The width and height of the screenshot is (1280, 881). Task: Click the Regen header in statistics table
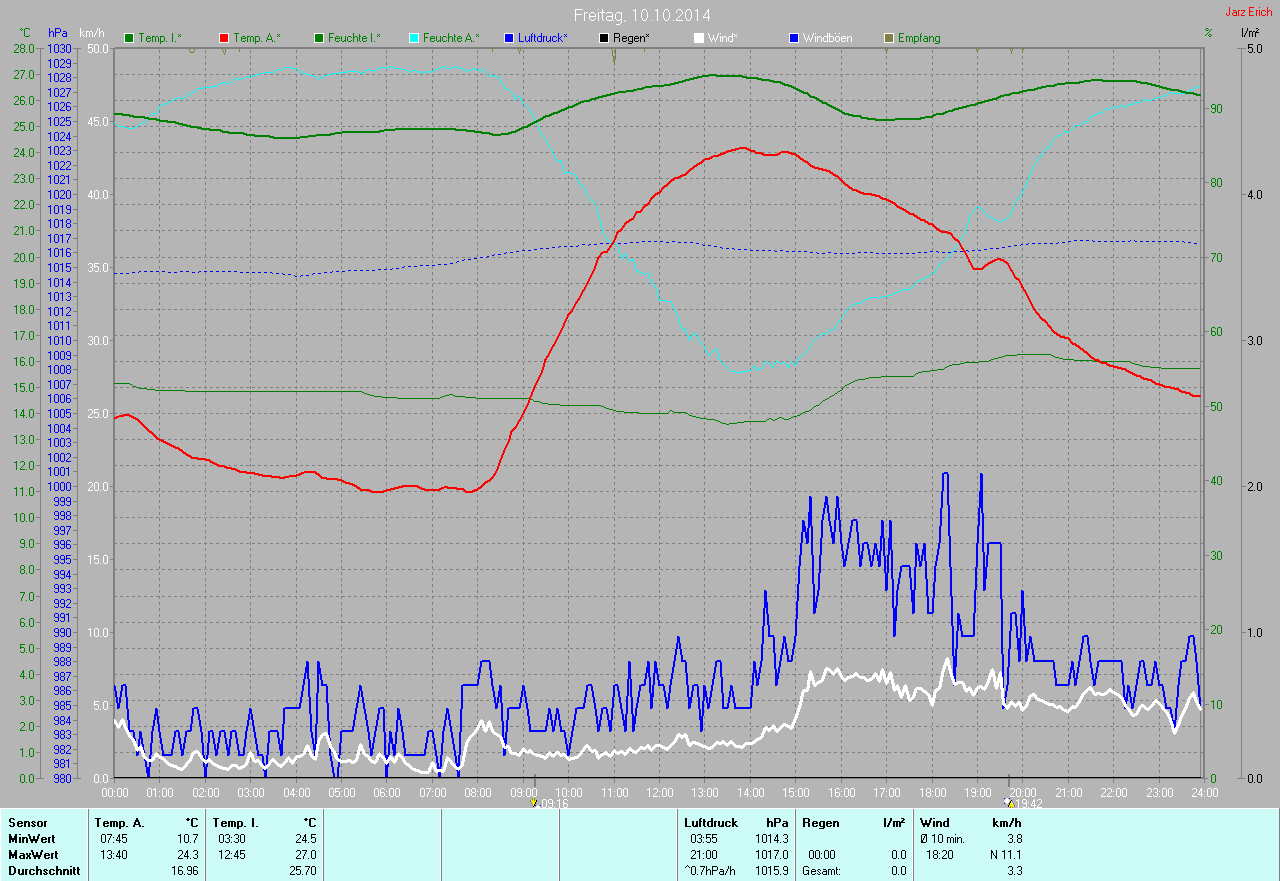[819, 823]
